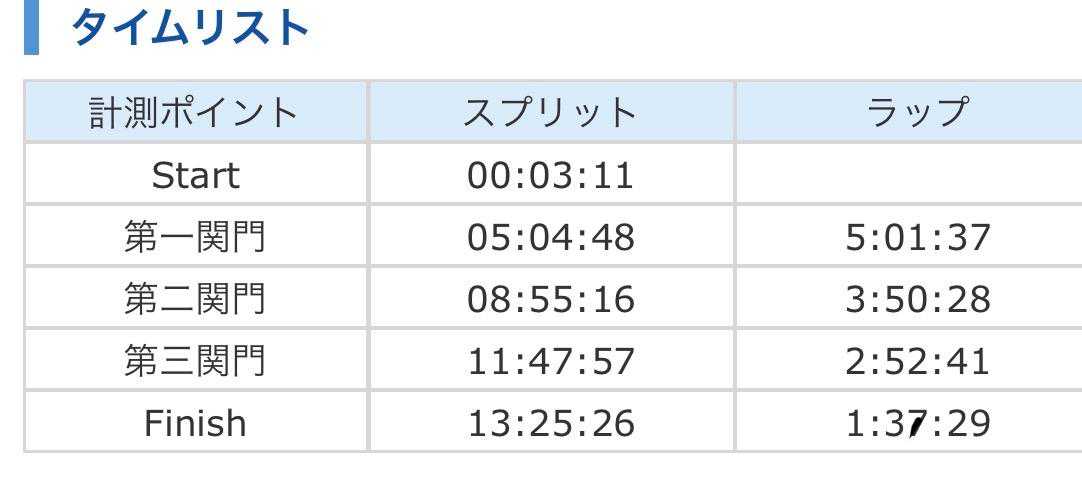Click the Finish row label
The width and height of the screenshot is (1082, 494).
pos(195,424)
